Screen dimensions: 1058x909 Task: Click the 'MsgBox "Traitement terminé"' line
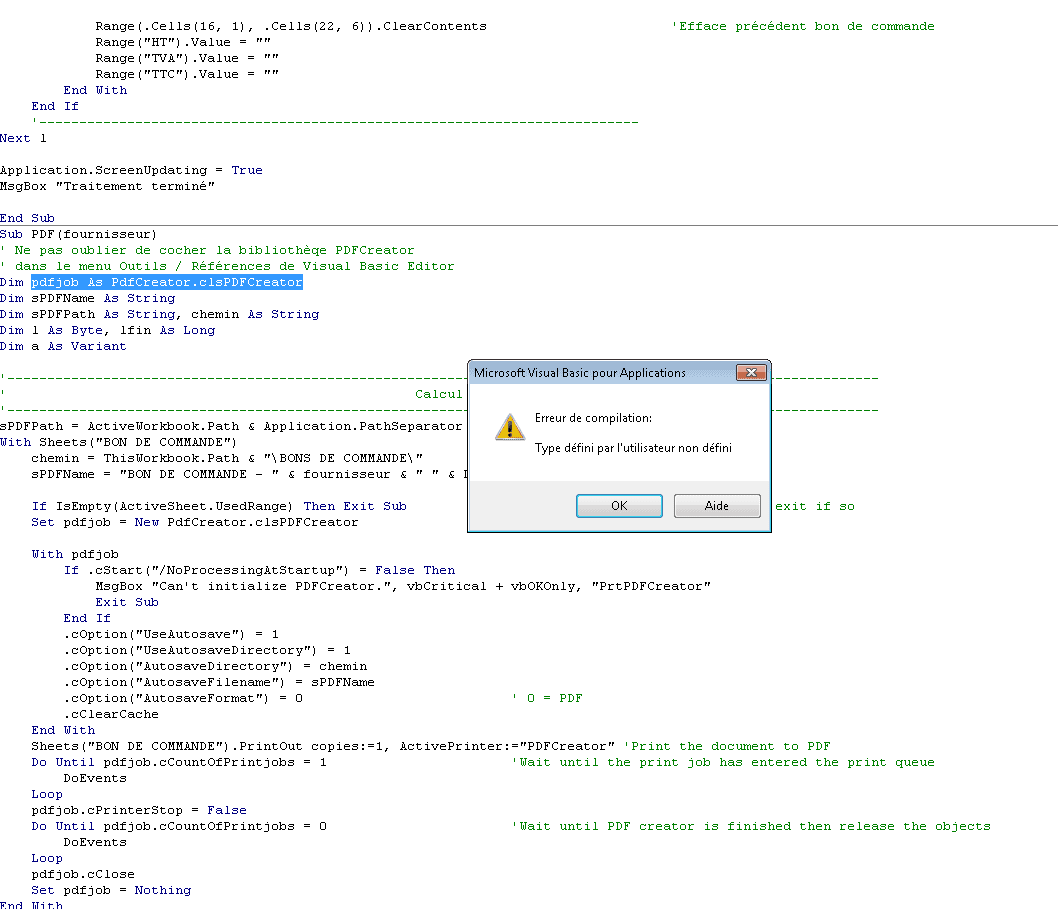click(x=107, y=186)
